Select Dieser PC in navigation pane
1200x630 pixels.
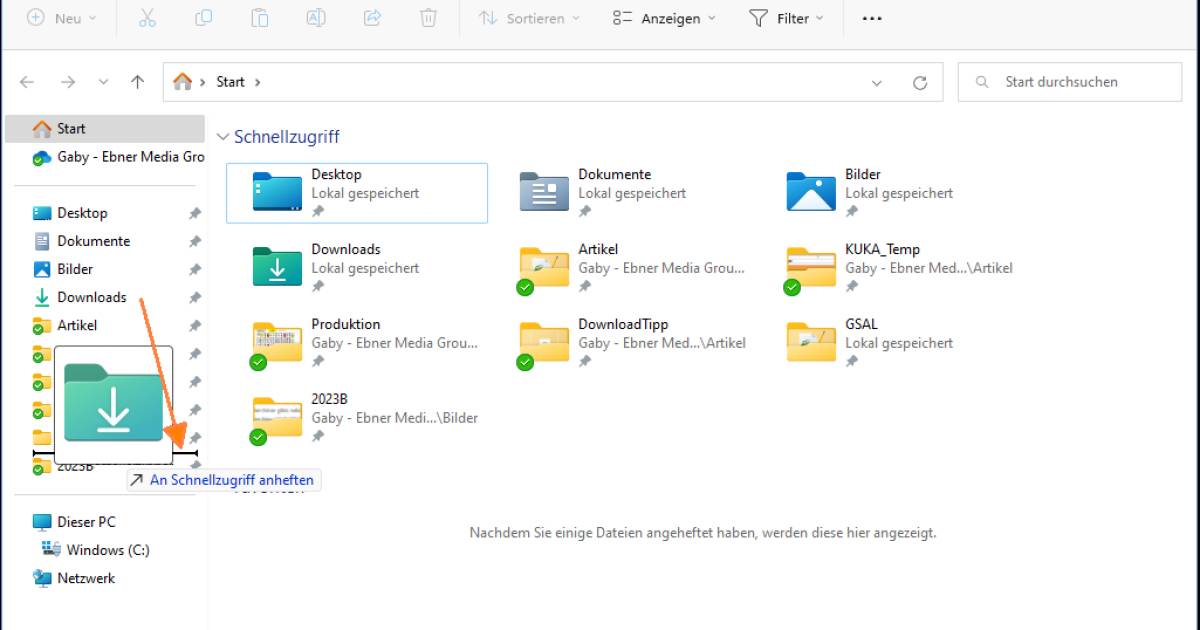86,522
